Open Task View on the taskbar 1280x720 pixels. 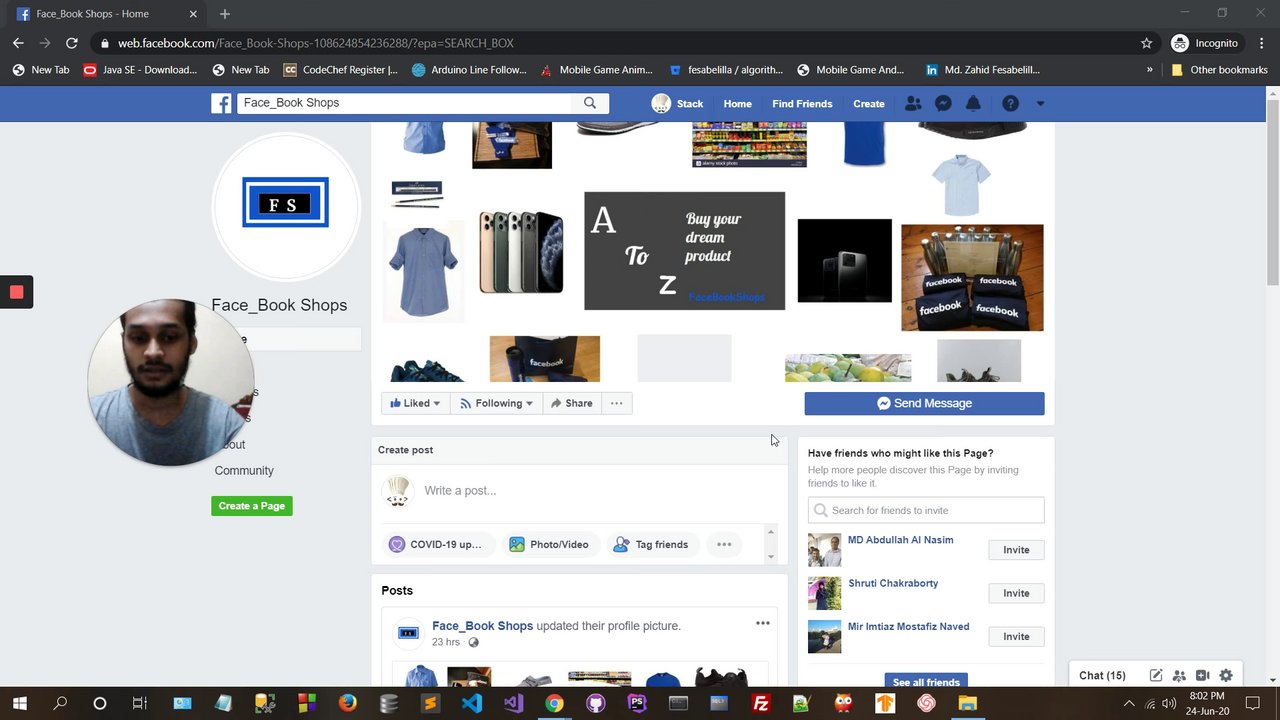(140, 703)
